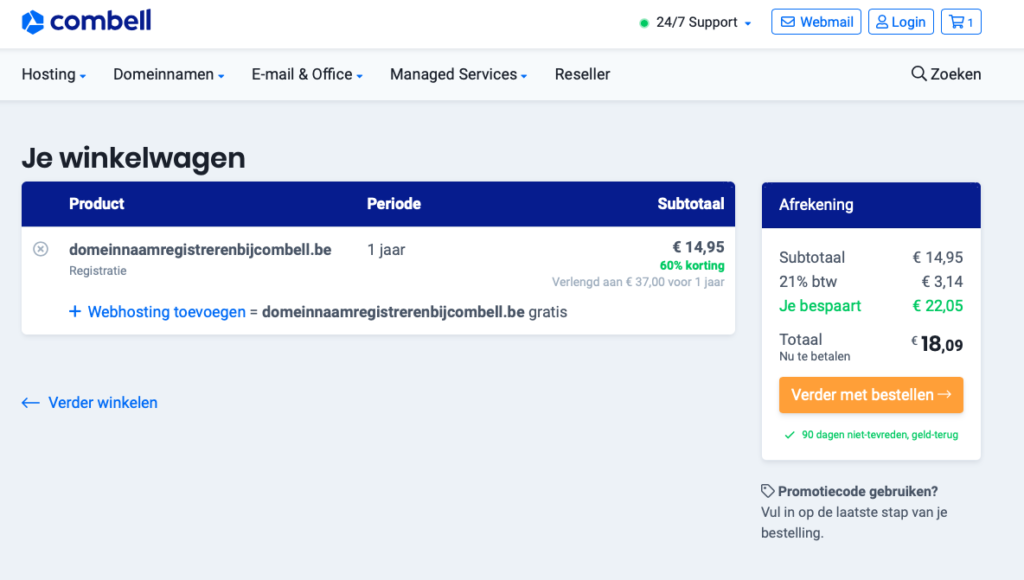Click the Login button
The width and height of the screenshot is (1024, 580).
pos(901,22)
